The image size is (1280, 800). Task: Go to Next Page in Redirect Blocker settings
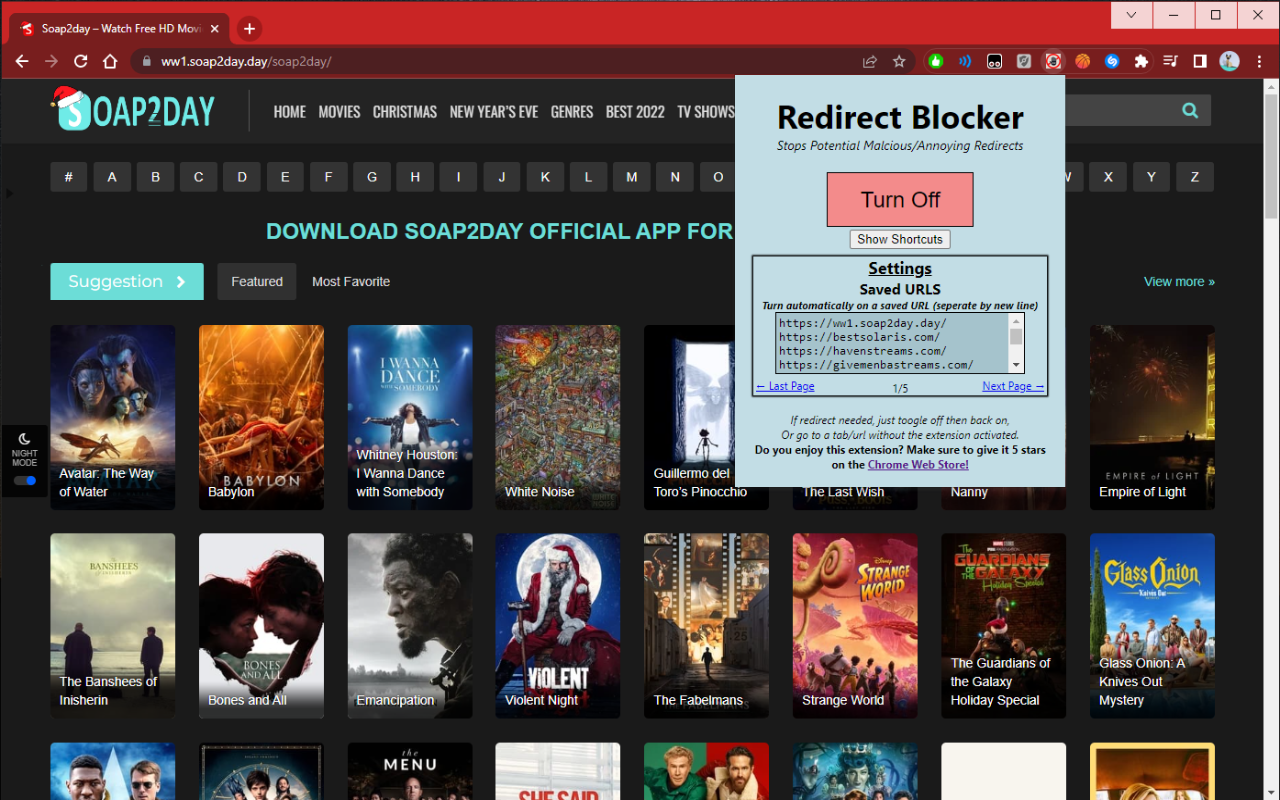(1013, 386)
